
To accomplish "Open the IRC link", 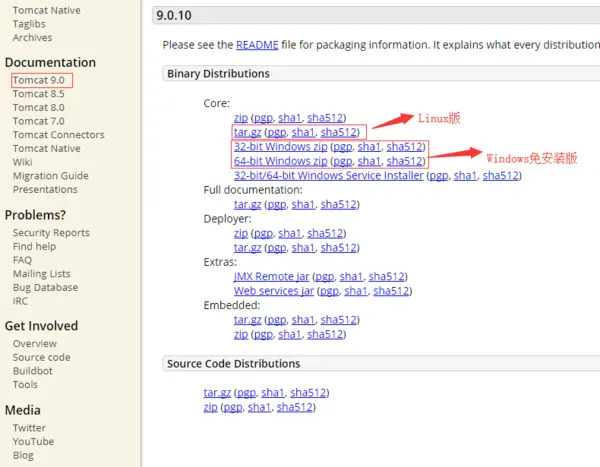I will tap(20, 301).
